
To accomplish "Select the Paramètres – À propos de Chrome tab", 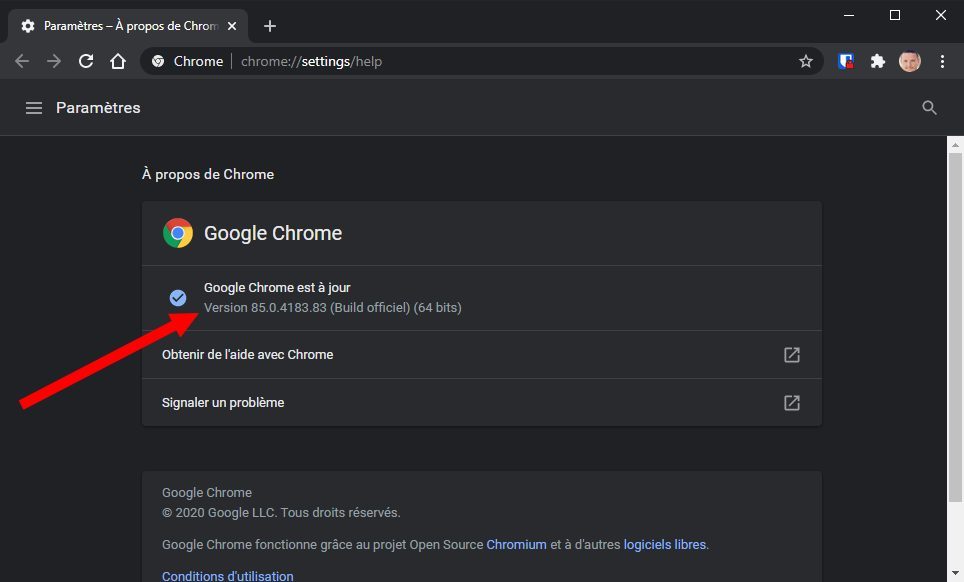I will pos(128,26).
